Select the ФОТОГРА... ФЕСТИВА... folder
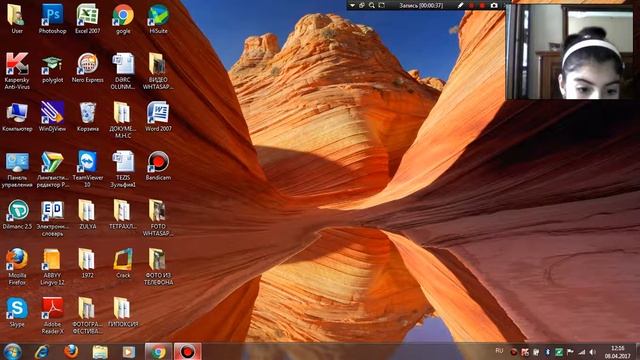This screenshot has height=360, width=640. point(87,316)
